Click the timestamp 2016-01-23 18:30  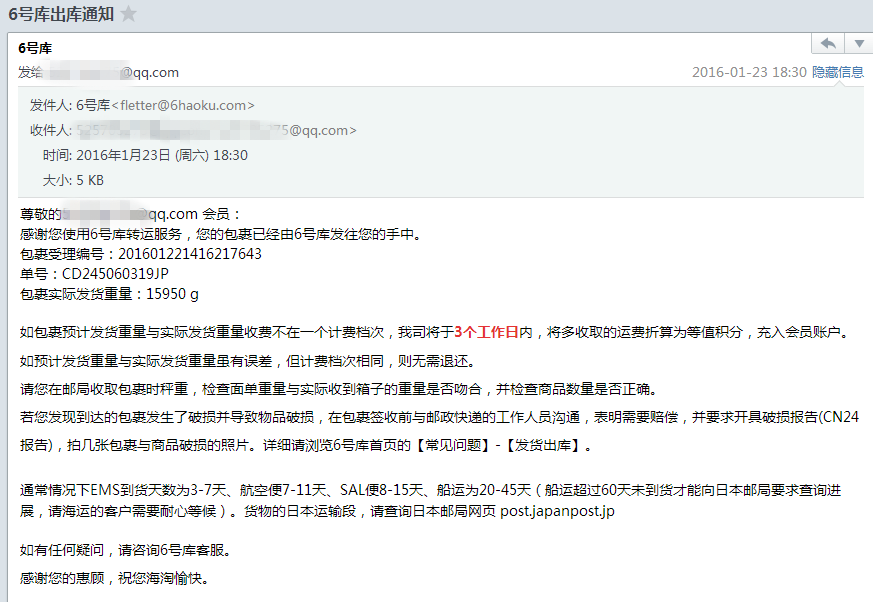749,72
